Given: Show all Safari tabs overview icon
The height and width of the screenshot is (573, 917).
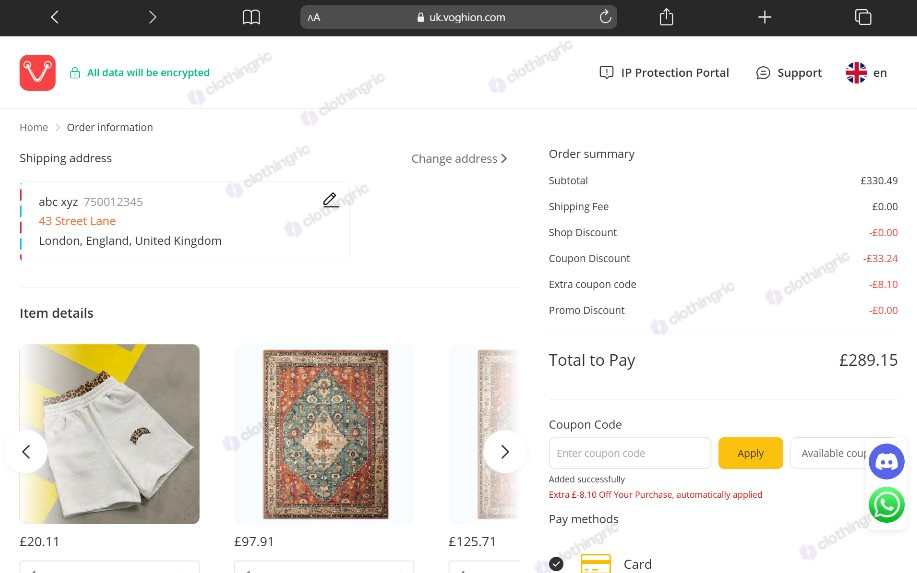Looking at the screenshot, I should pyautogui.click(x=863, y=17).
